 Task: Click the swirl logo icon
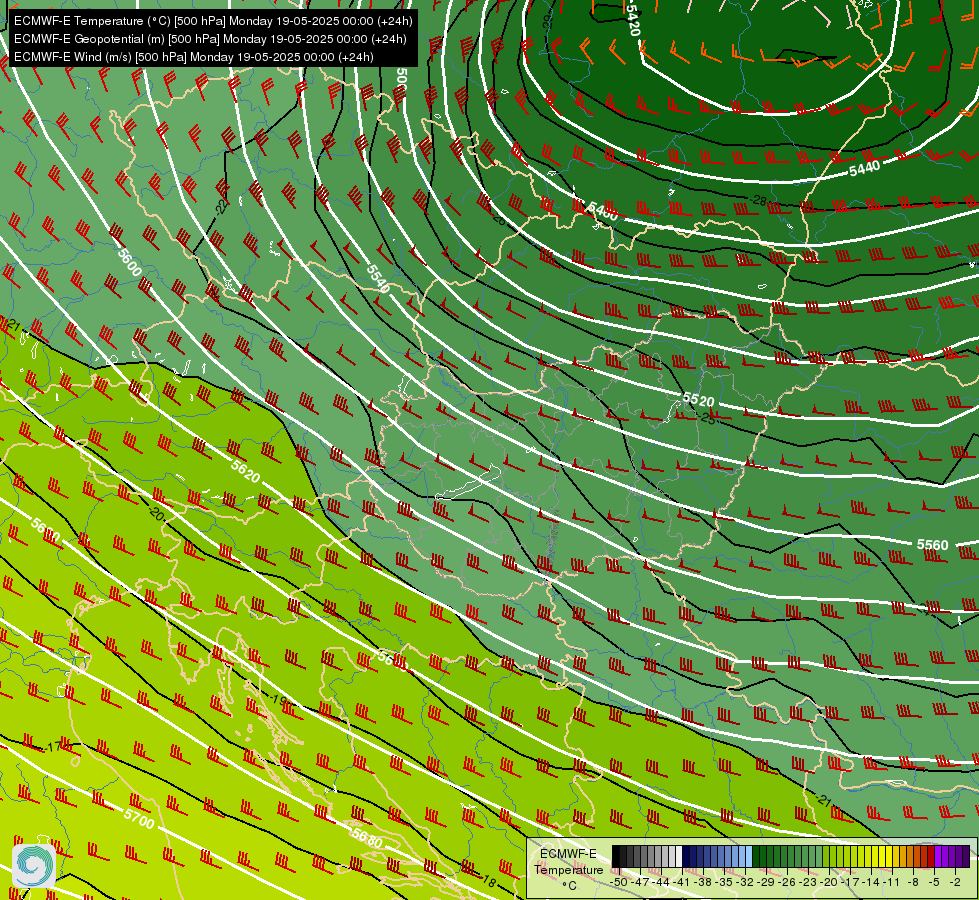click(x=34, y=865)
